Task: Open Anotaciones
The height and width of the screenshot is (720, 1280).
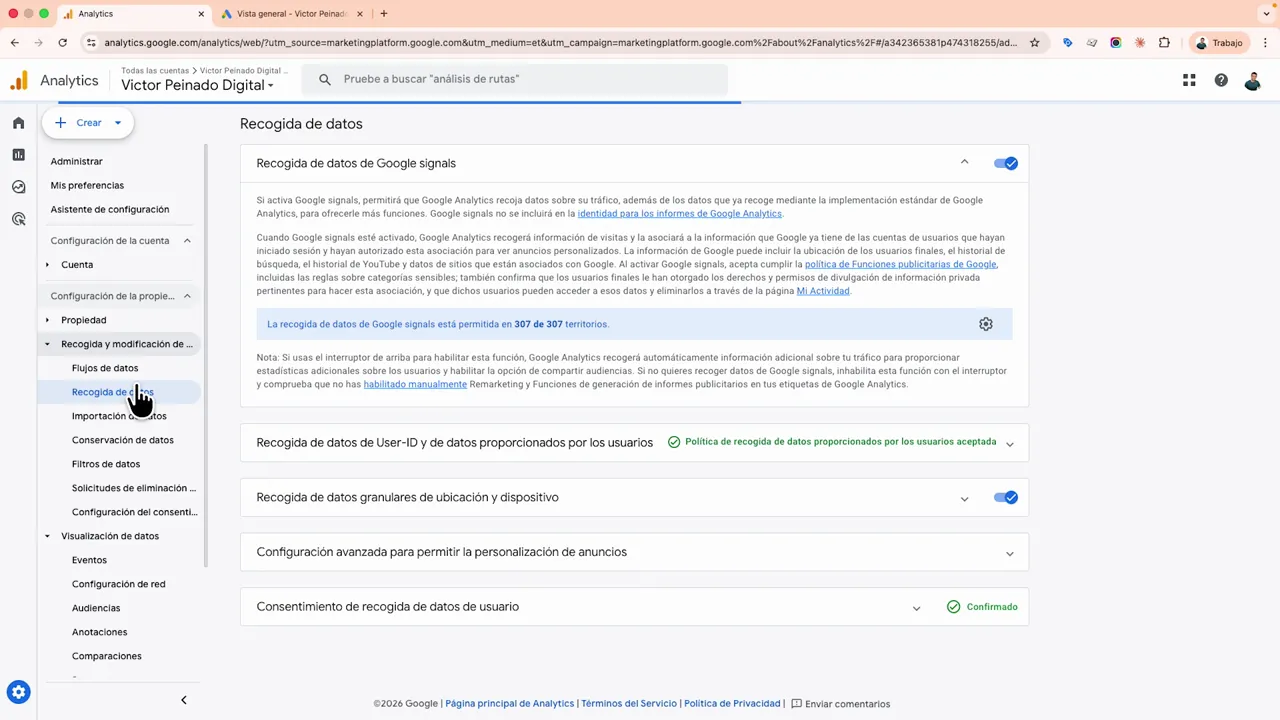Action: 100,632
